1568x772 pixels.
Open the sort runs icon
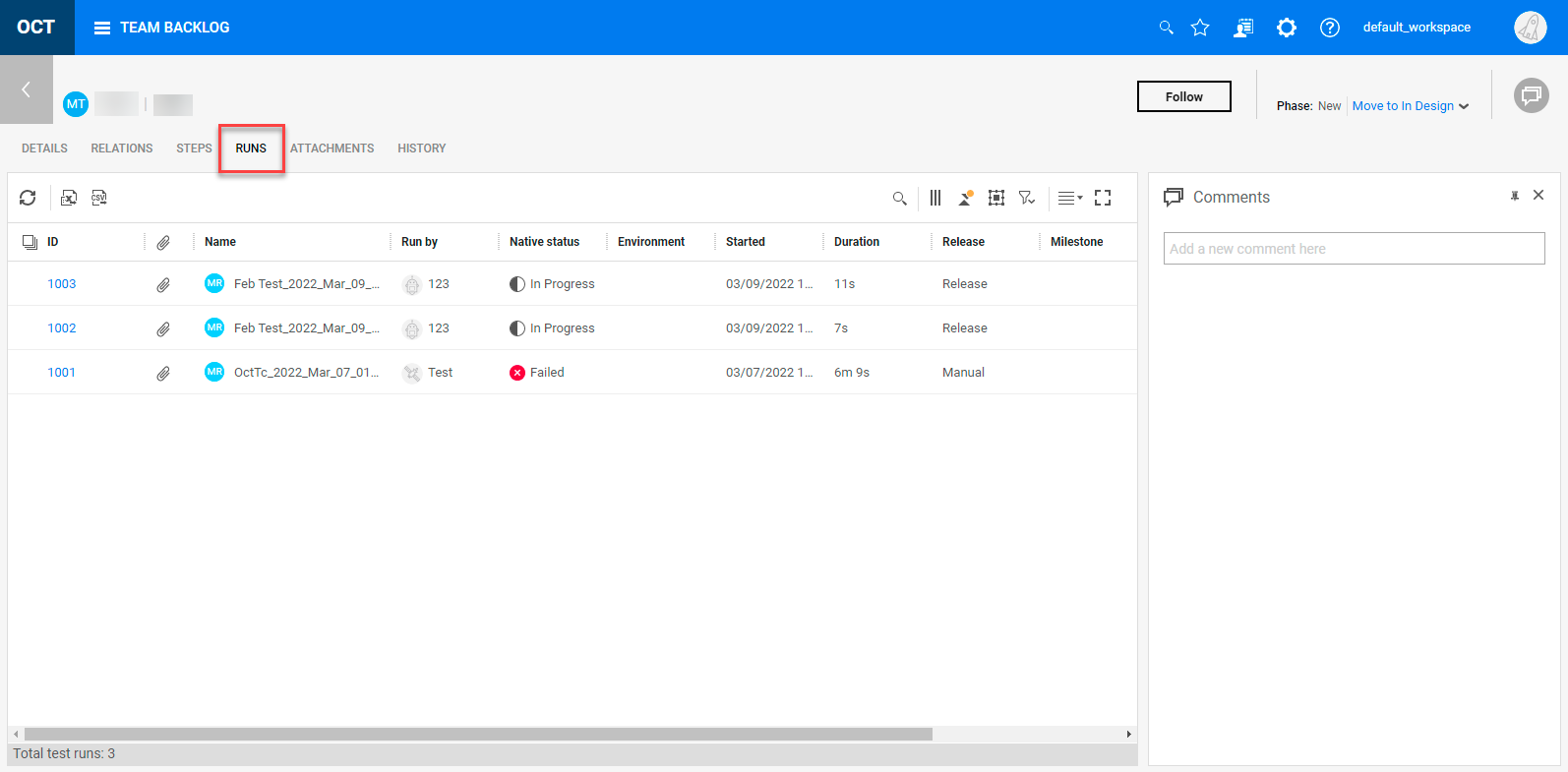click(x=966, y=198)
